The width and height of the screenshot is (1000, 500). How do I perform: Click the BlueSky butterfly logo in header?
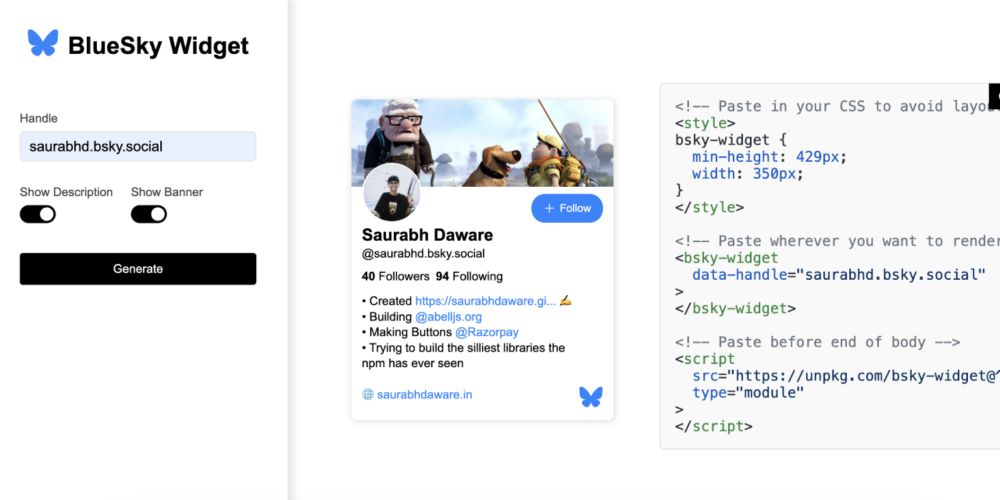tap(43, 43)
